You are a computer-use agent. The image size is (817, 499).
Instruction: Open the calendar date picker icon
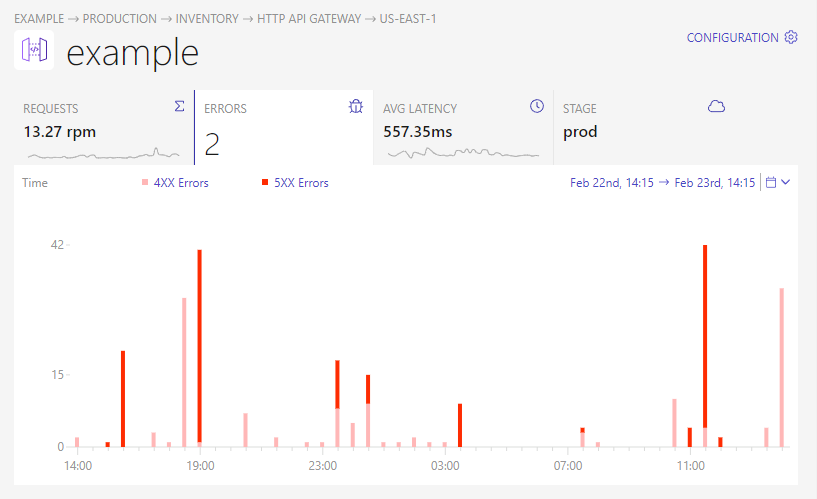pos(771,182)
